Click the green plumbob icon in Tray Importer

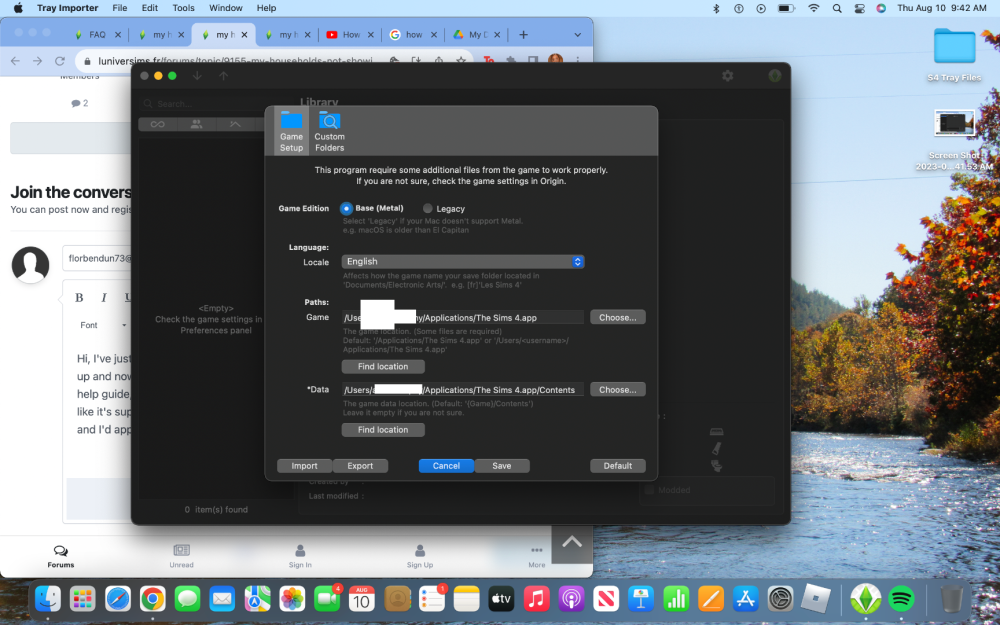(x=775, y=76)
